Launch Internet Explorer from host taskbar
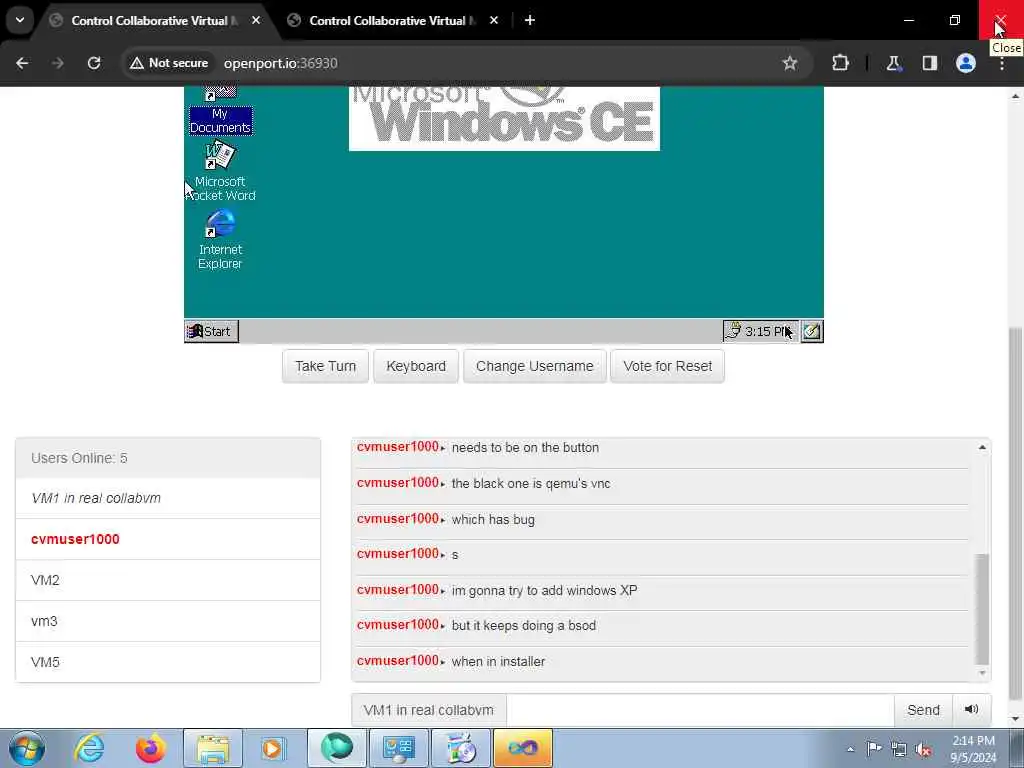Image resolution: width=1024 pixels, height=768 pixels. (x=89, y=748)
